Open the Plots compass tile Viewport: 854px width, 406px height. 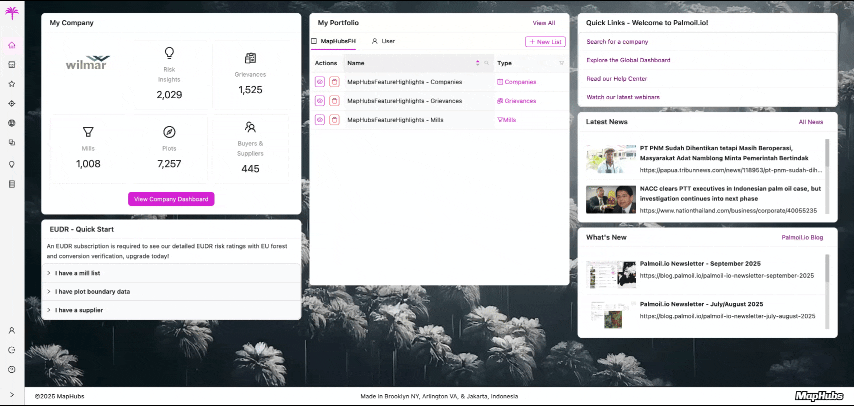[x=169, y=148]
